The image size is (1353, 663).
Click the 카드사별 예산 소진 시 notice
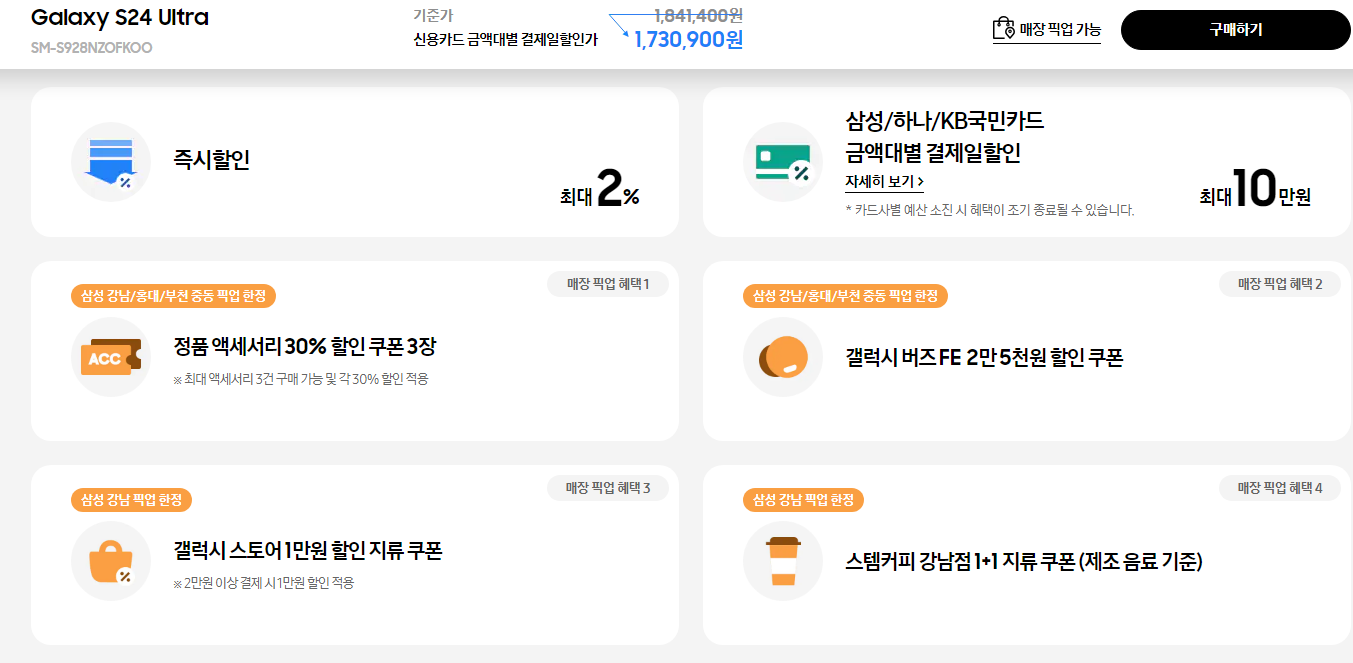pos(990,210)
